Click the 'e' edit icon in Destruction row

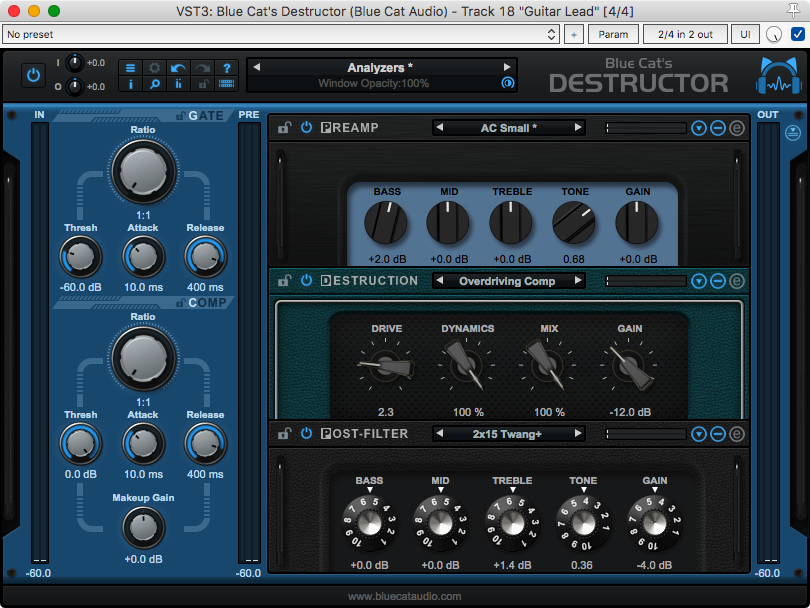click(737, 281)
